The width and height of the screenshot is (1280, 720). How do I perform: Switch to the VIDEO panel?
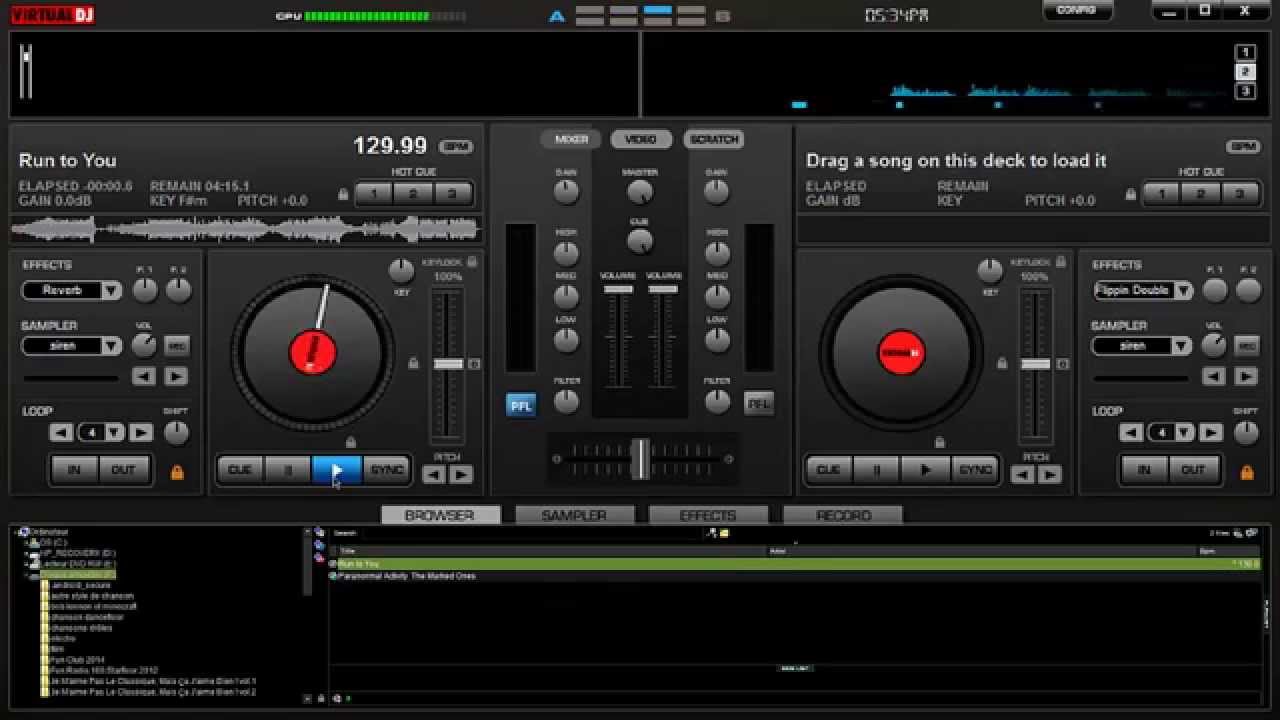(641, 139)
